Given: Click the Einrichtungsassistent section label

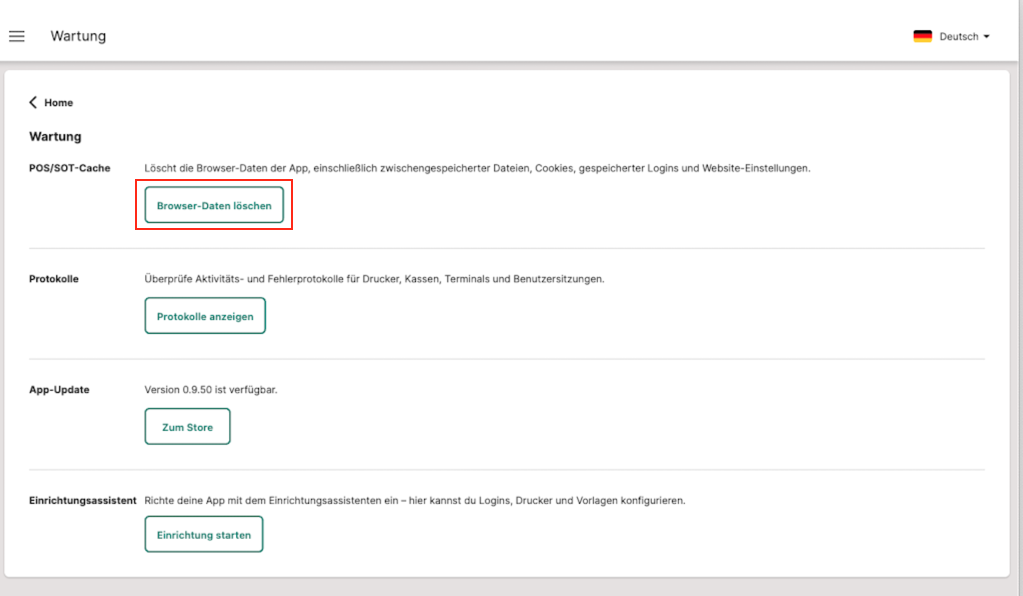Looking at the screenshot, I should coord(82,500).
